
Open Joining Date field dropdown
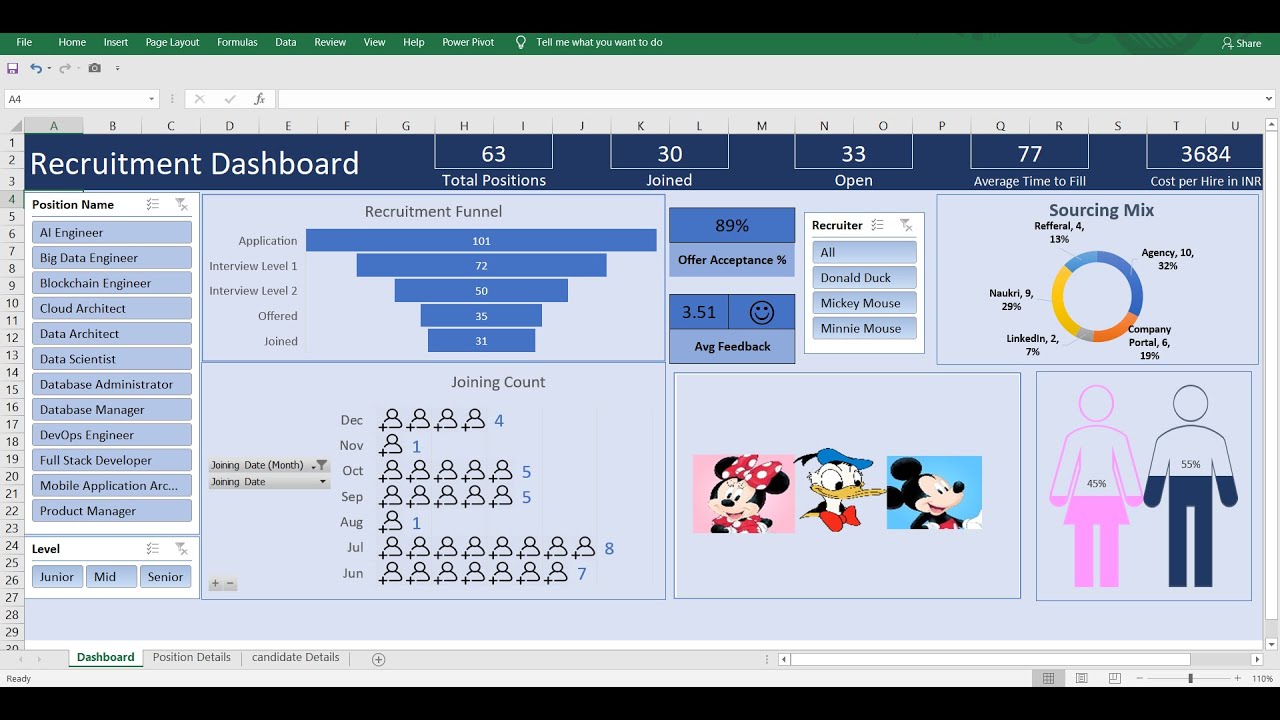click(323, 482)
